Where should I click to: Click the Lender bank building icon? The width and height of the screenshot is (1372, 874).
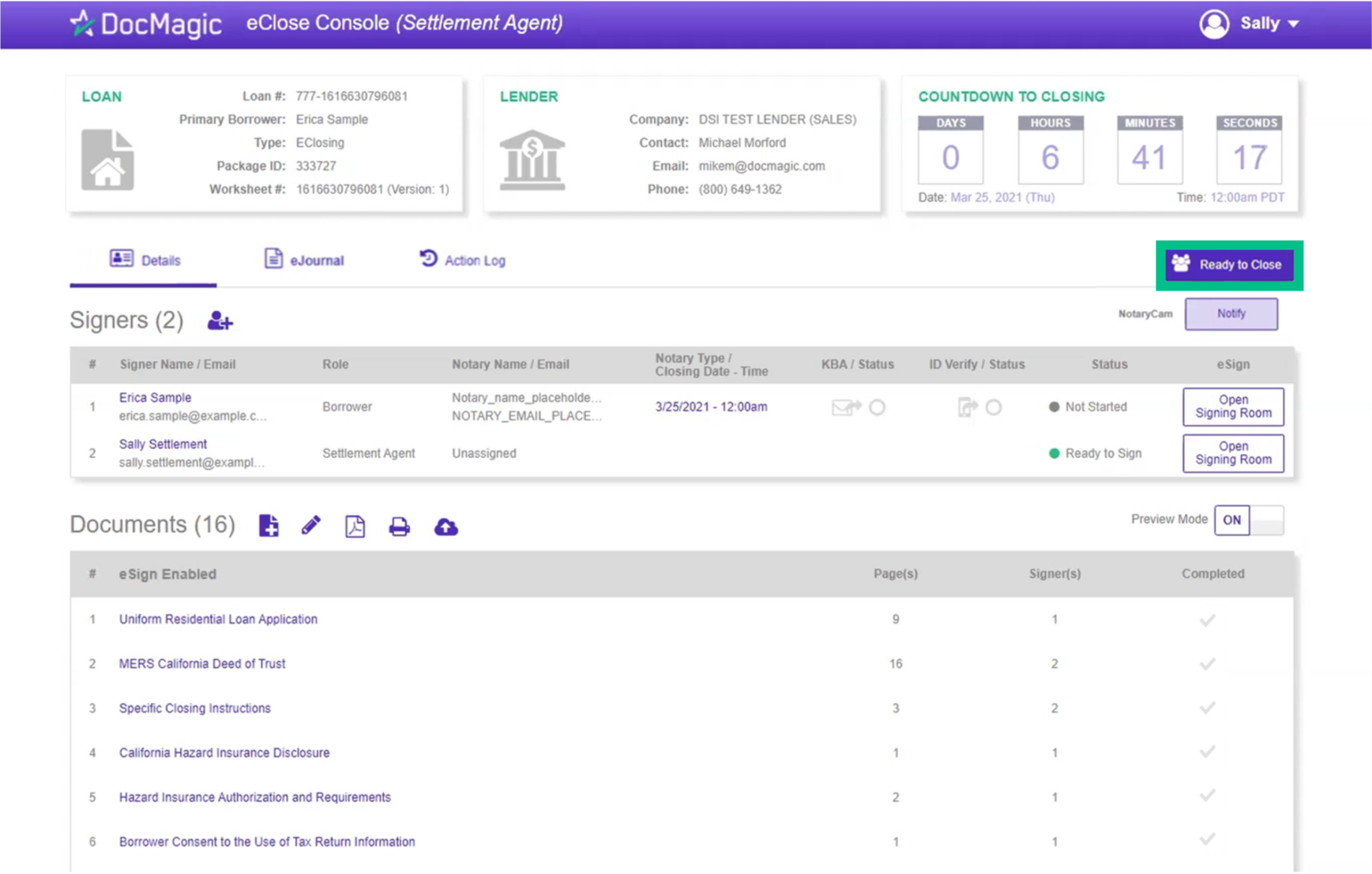(x=532, y=159)
